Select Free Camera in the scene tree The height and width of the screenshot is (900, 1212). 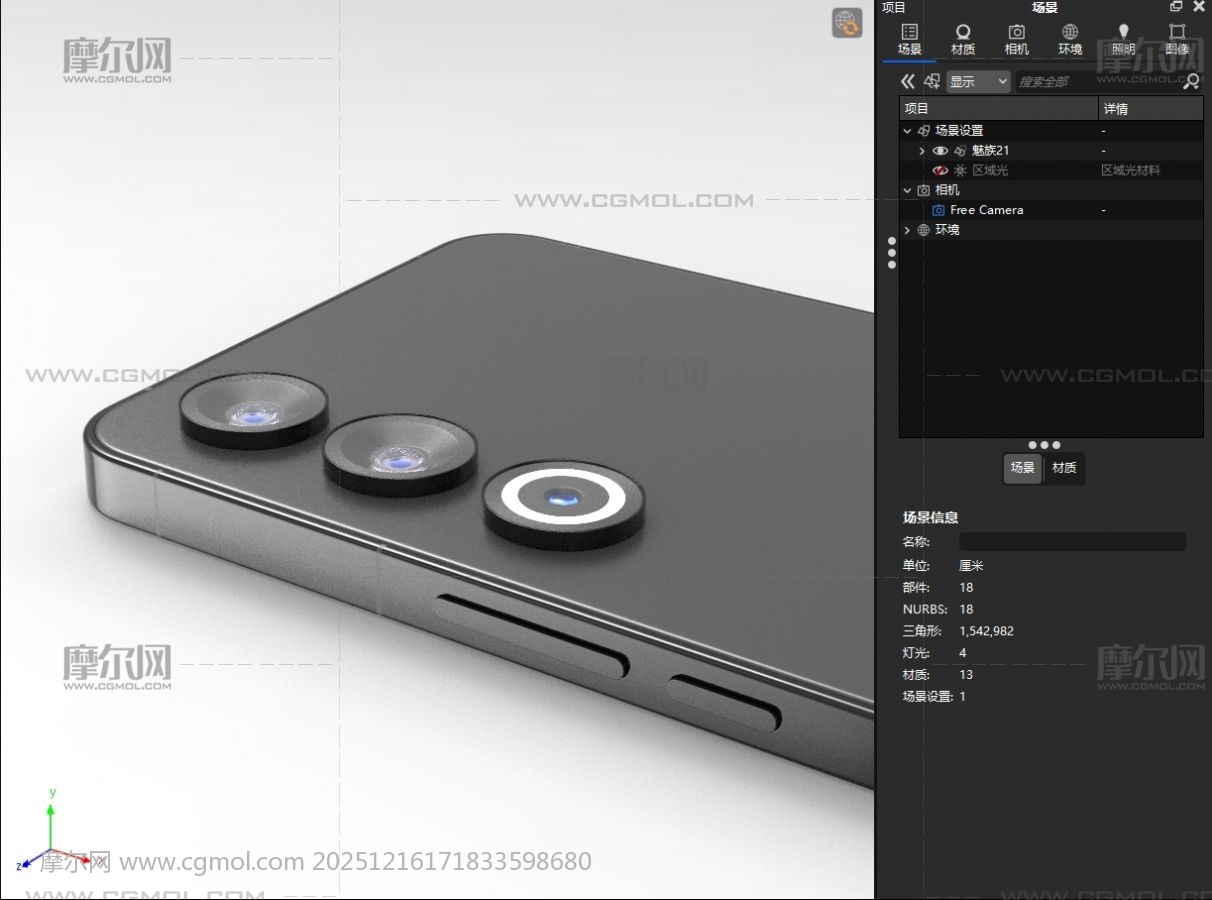tap(986, 210)
